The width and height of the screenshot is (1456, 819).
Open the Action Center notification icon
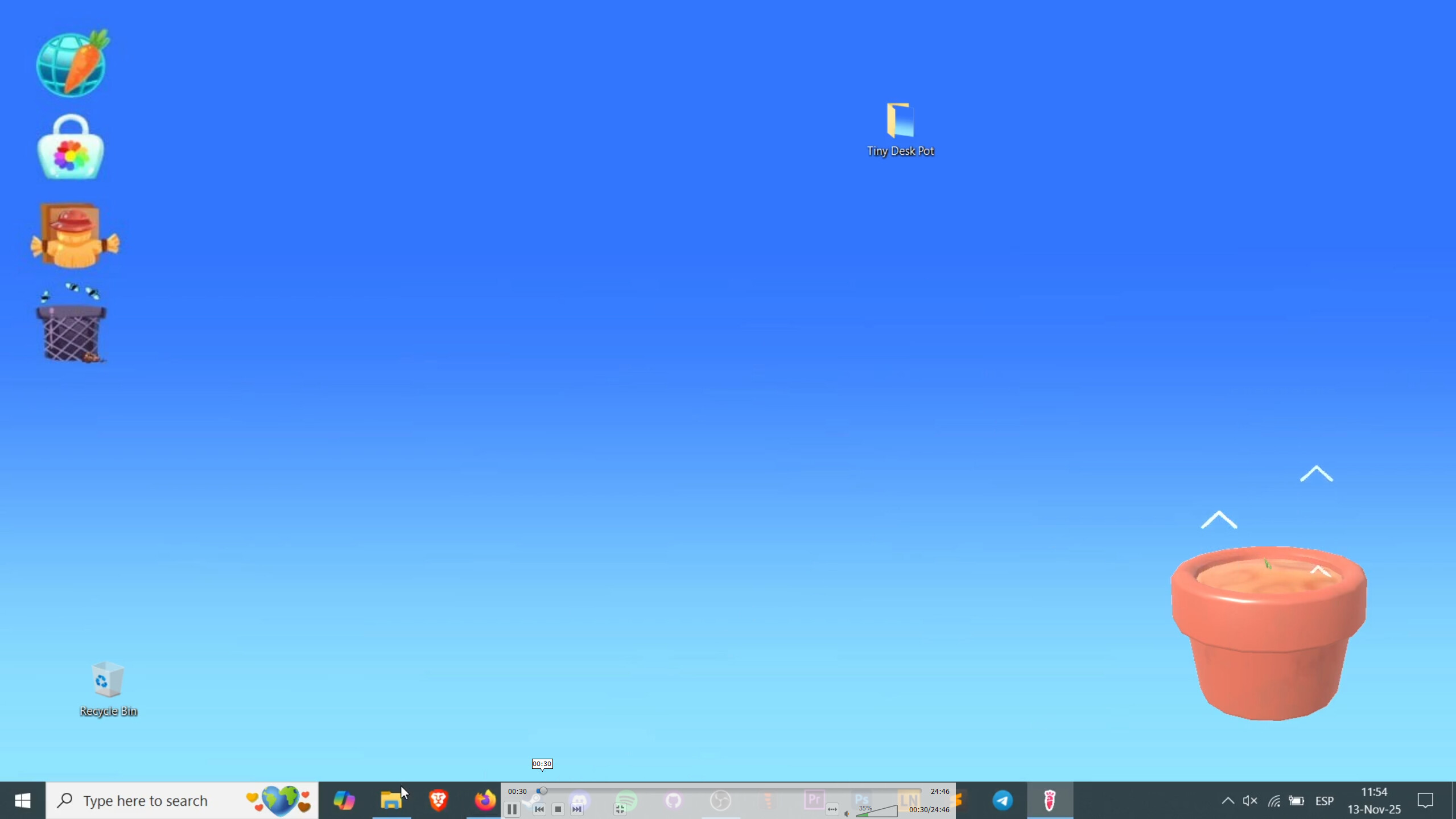(x=1425, y=800)
